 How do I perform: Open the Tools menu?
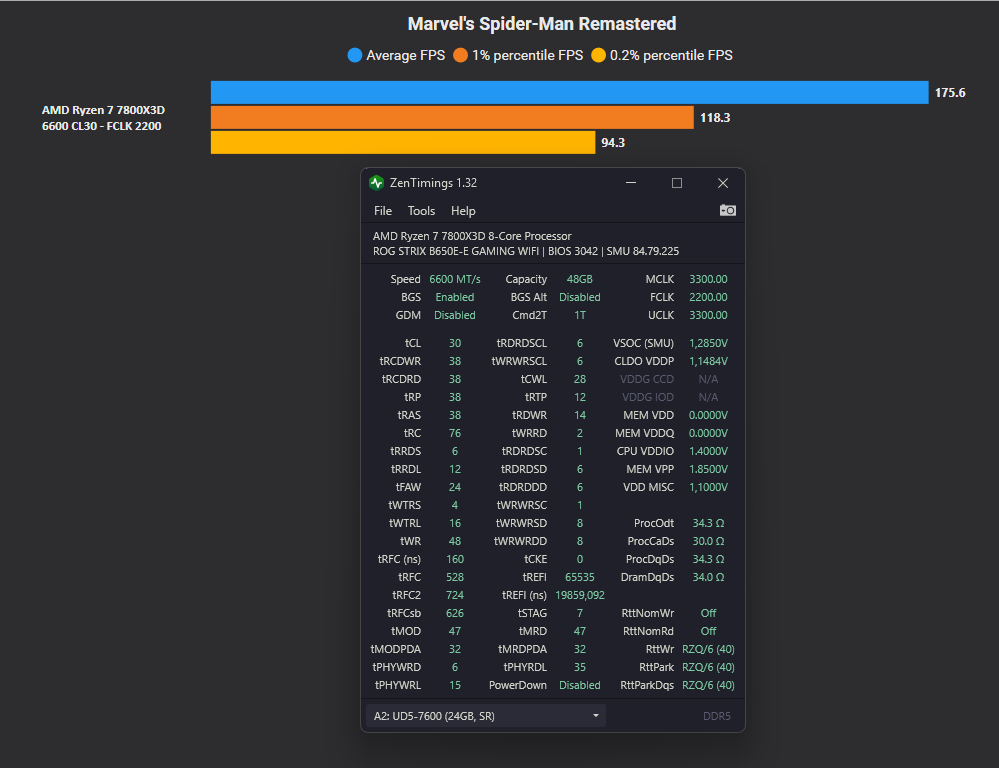coord(421,211)
